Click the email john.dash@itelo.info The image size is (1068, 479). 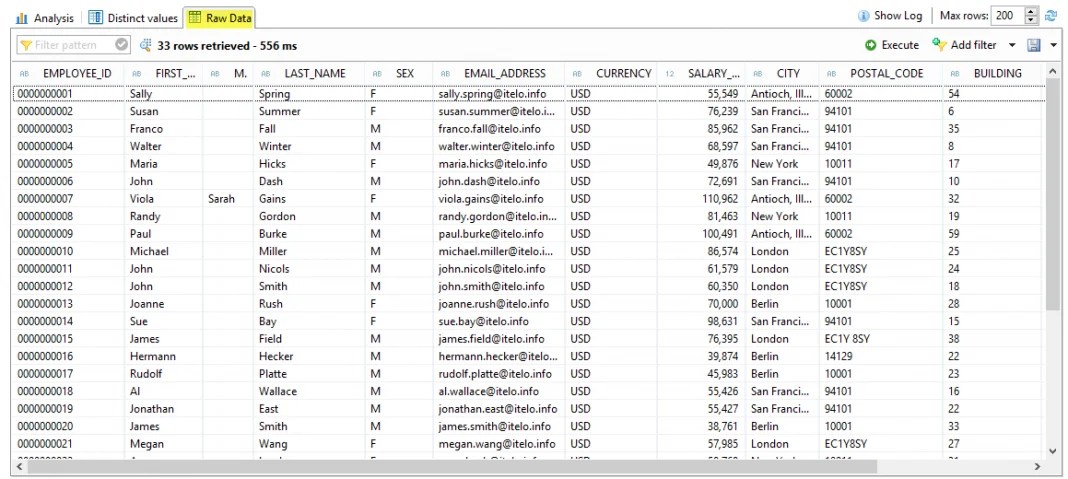[489, 181]
